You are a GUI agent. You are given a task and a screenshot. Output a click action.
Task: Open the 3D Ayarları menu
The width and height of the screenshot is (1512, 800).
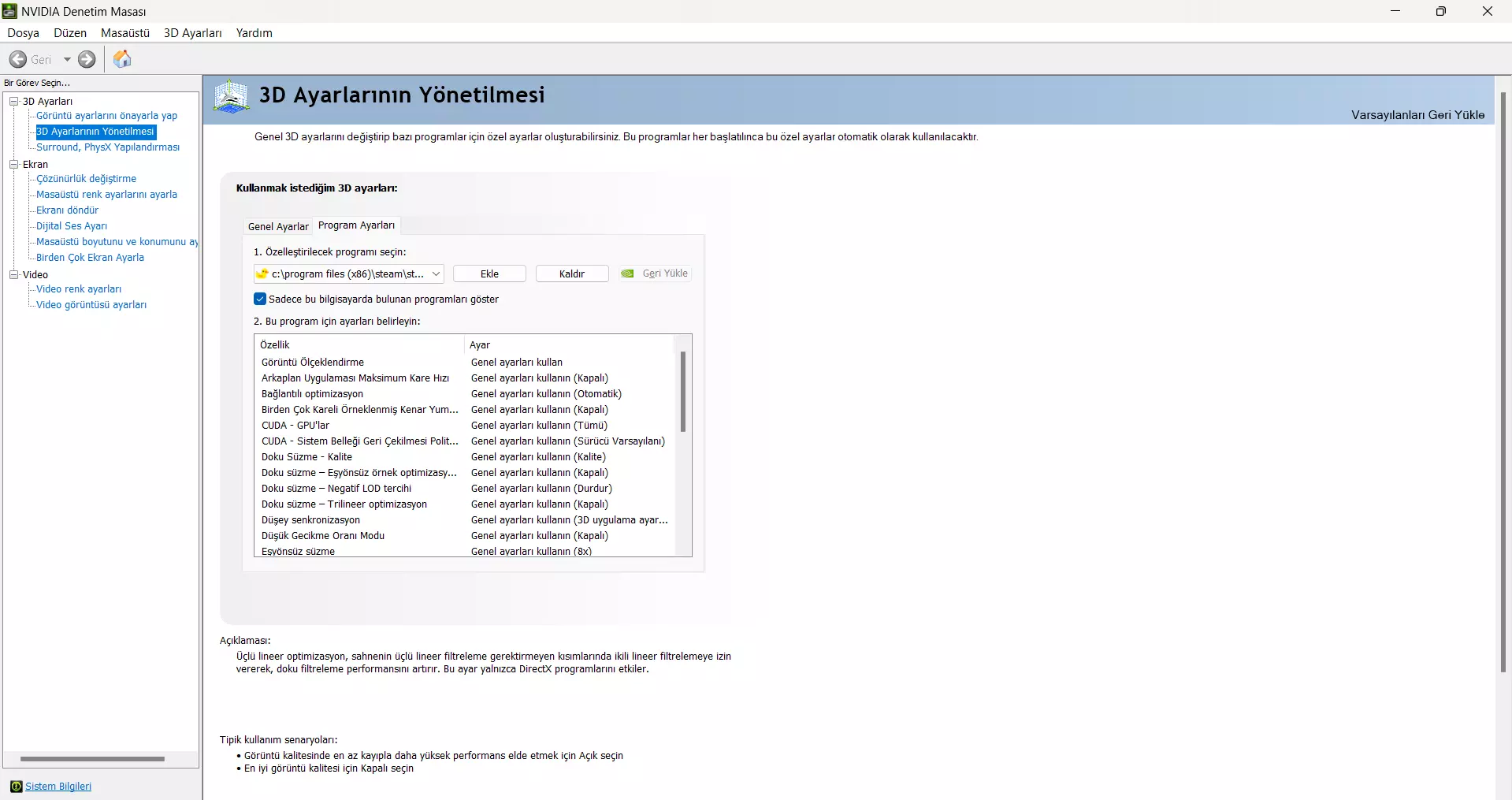(x=193, y=33)
